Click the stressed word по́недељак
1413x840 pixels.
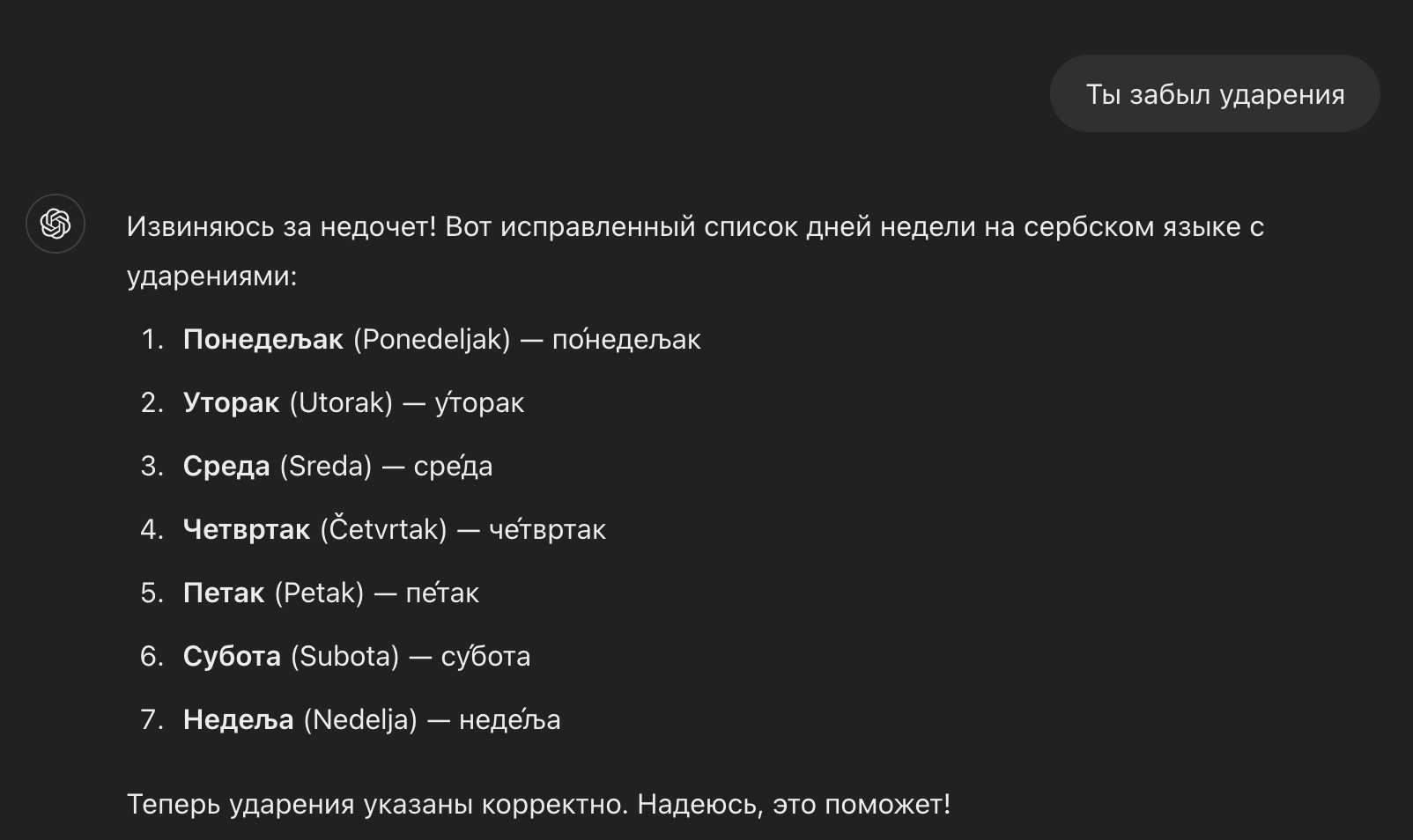coord(626,339)
